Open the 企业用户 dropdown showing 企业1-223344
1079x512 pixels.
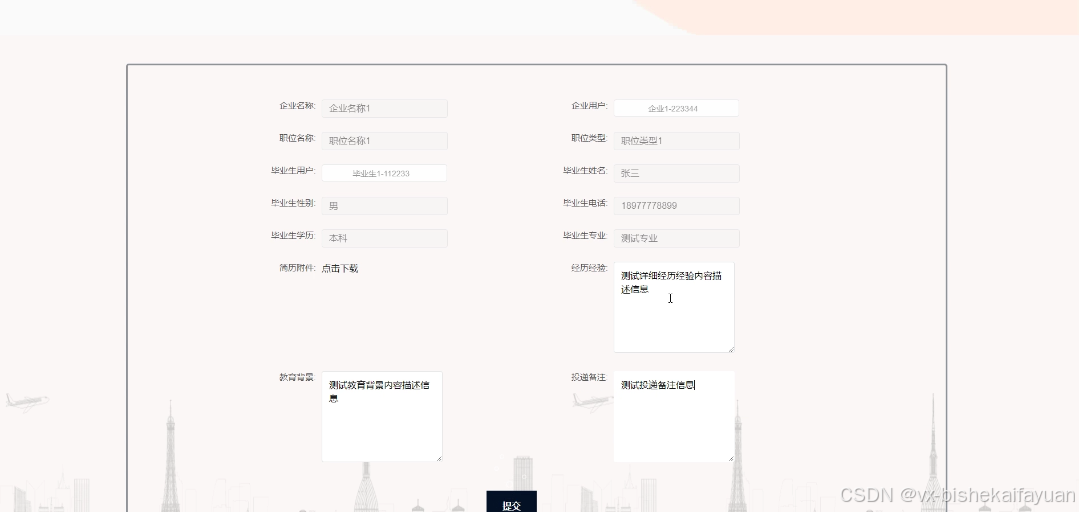[676, 108]
